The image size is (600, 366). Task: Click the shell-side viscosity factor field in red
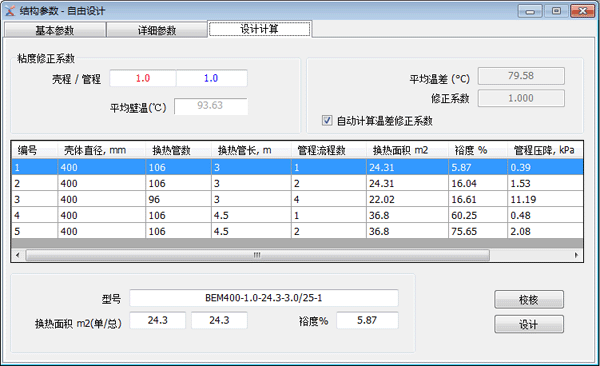143,78
